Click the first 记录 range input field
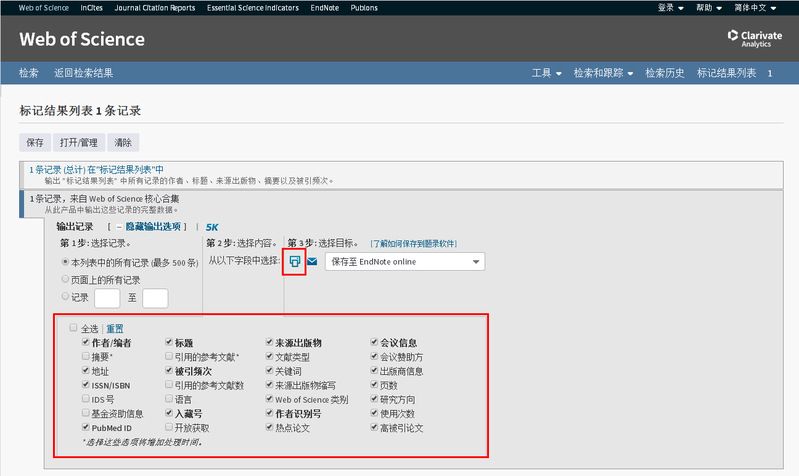 coord(107,297)
